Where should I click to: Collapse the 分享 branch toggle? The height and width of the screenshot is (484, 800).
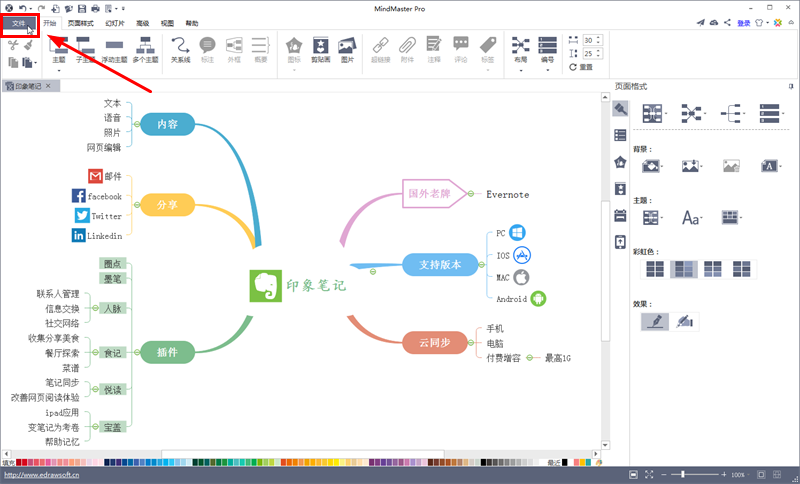(137, 205)
